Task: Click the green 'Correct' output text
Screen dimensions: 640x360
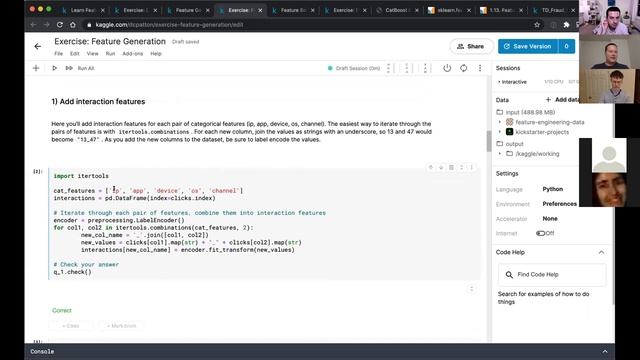Action: pyautogui.click(x=62, y=311)
